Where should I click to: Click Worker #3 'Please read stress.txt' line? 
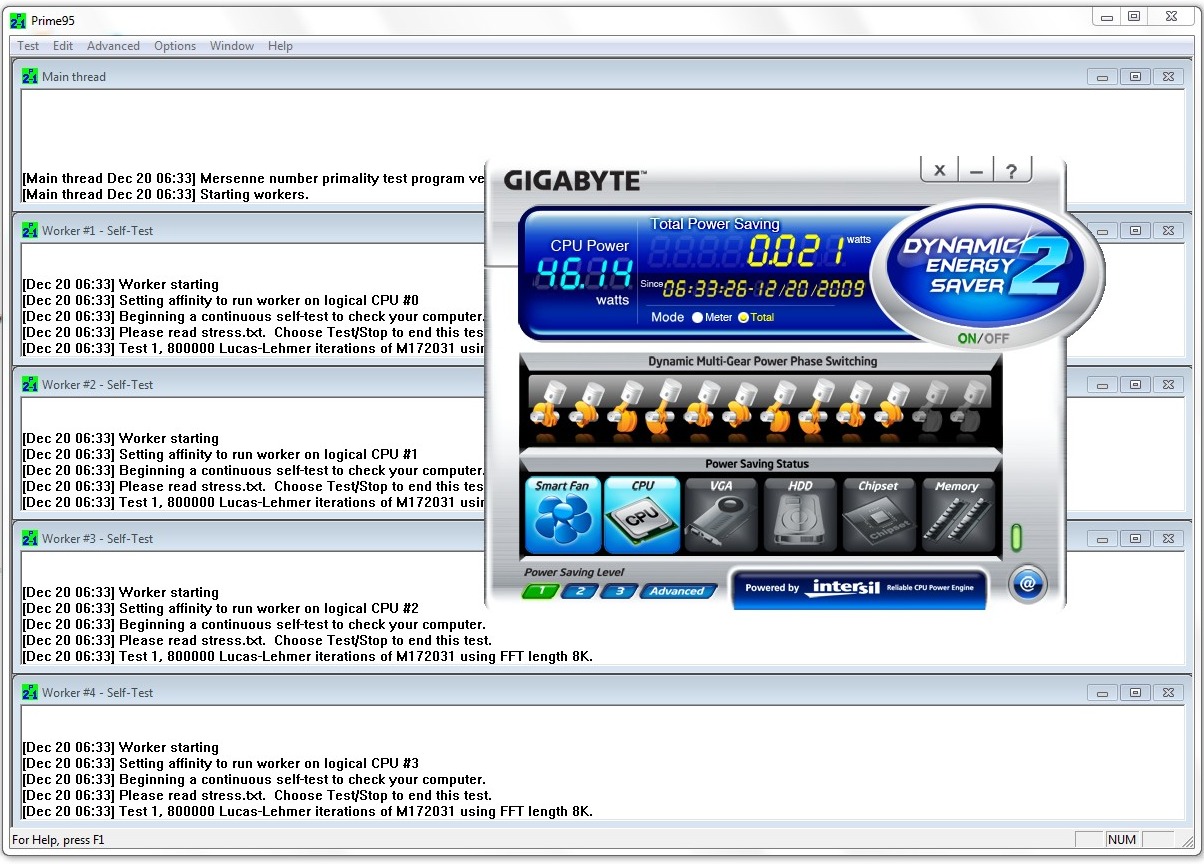(x=257, y=640)
